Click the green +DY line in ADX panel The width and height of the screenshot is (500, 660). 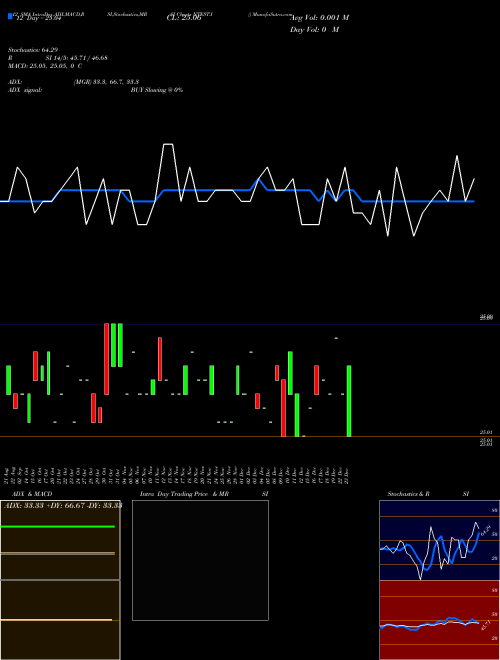[58, 527]
